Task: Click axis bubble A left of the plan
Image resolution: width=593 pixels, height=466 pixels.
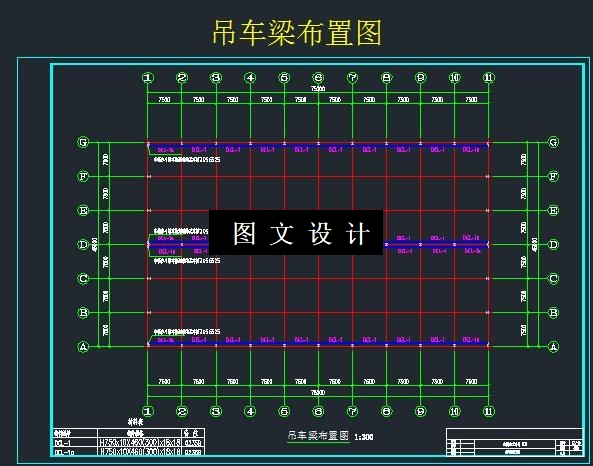Action: (83, 346)
